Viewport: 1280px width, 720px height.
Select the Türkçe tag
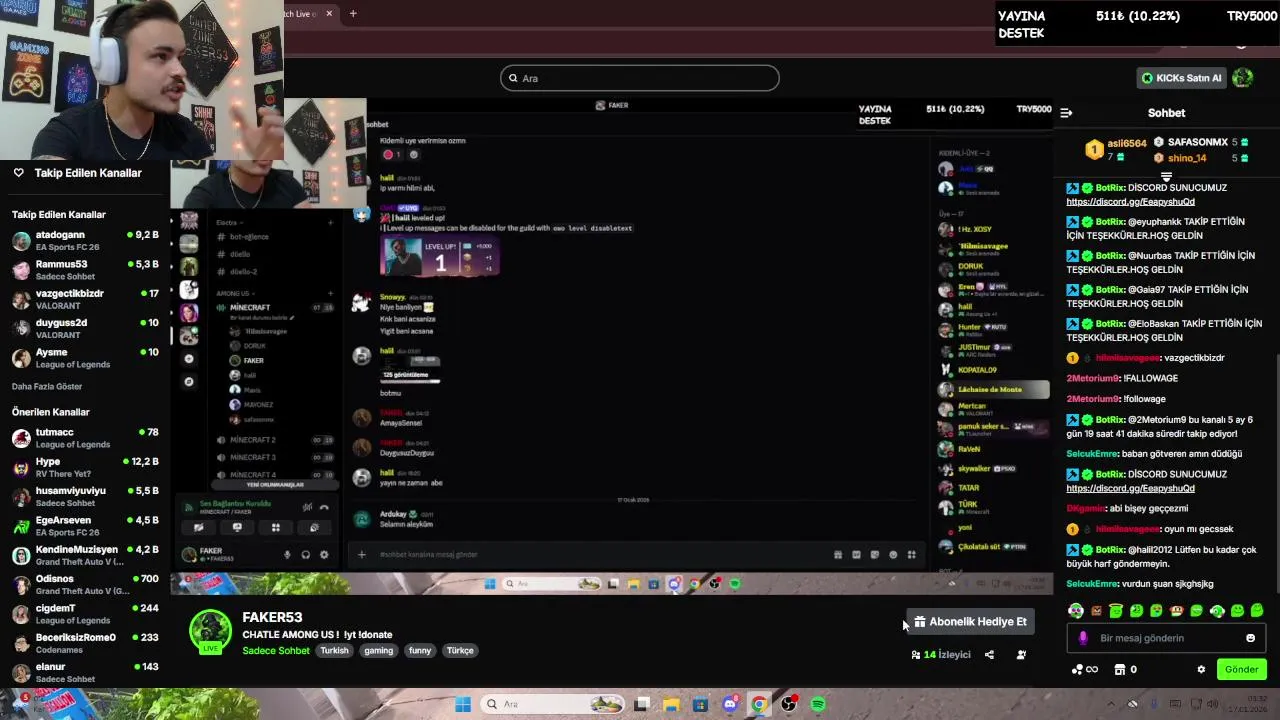tap(460, 650)
